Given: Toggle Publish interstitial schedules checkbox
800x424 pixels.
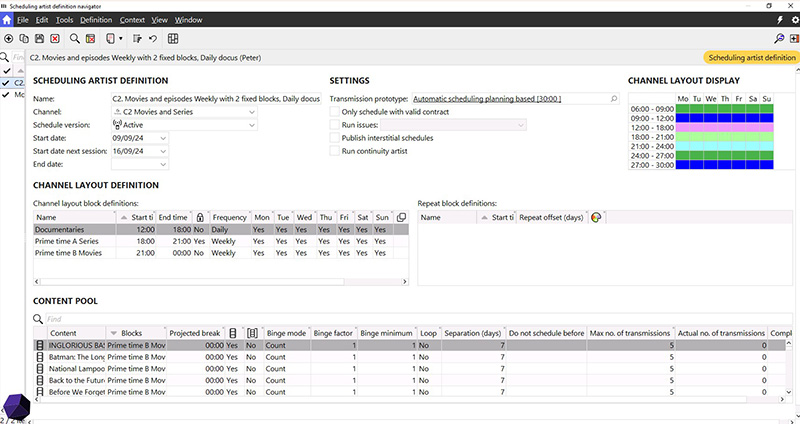Looking at the screenshot, I should [x=335, y=138].
